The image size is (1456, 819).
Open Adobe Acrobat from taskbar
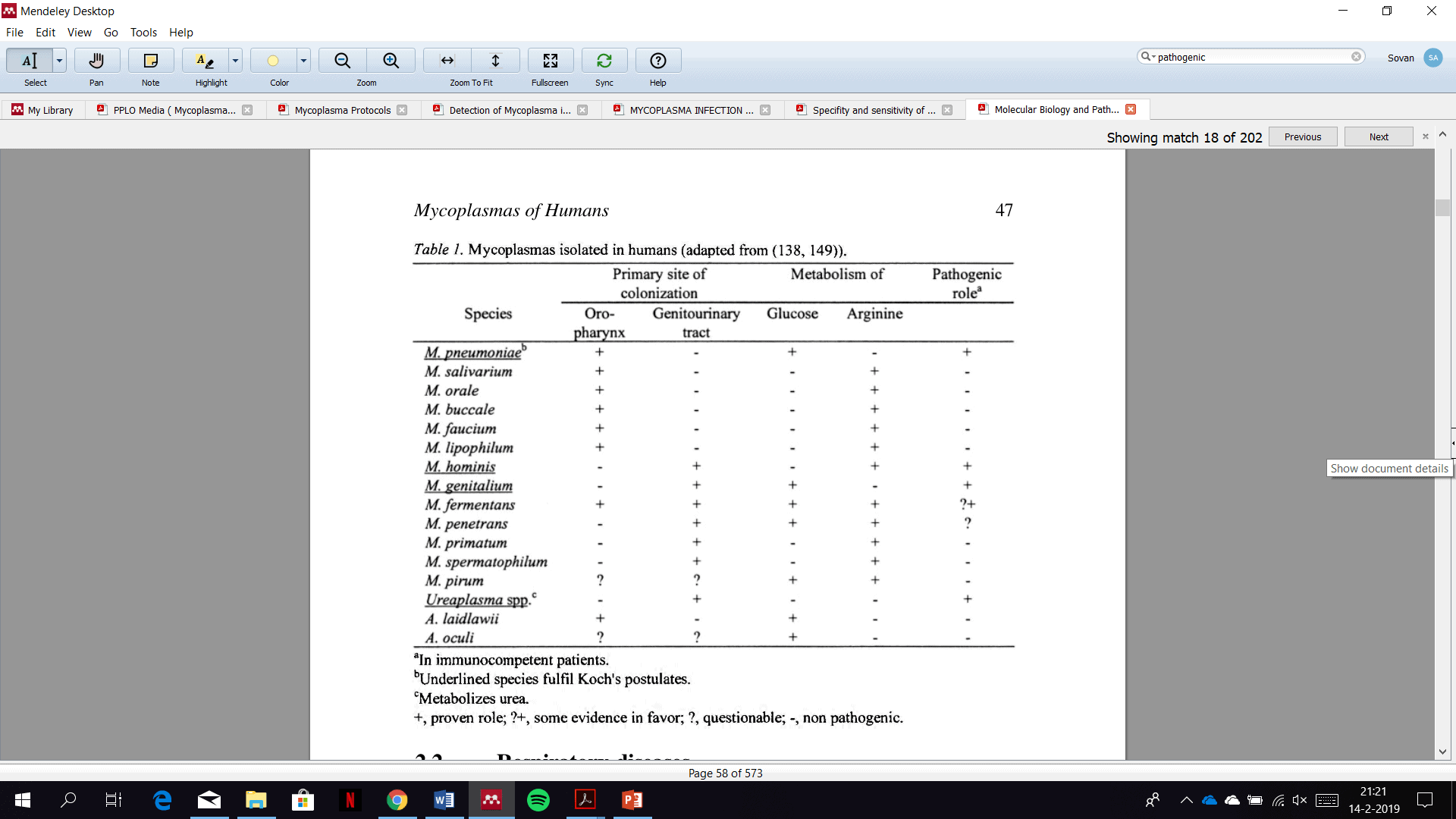tap(585, 800)
